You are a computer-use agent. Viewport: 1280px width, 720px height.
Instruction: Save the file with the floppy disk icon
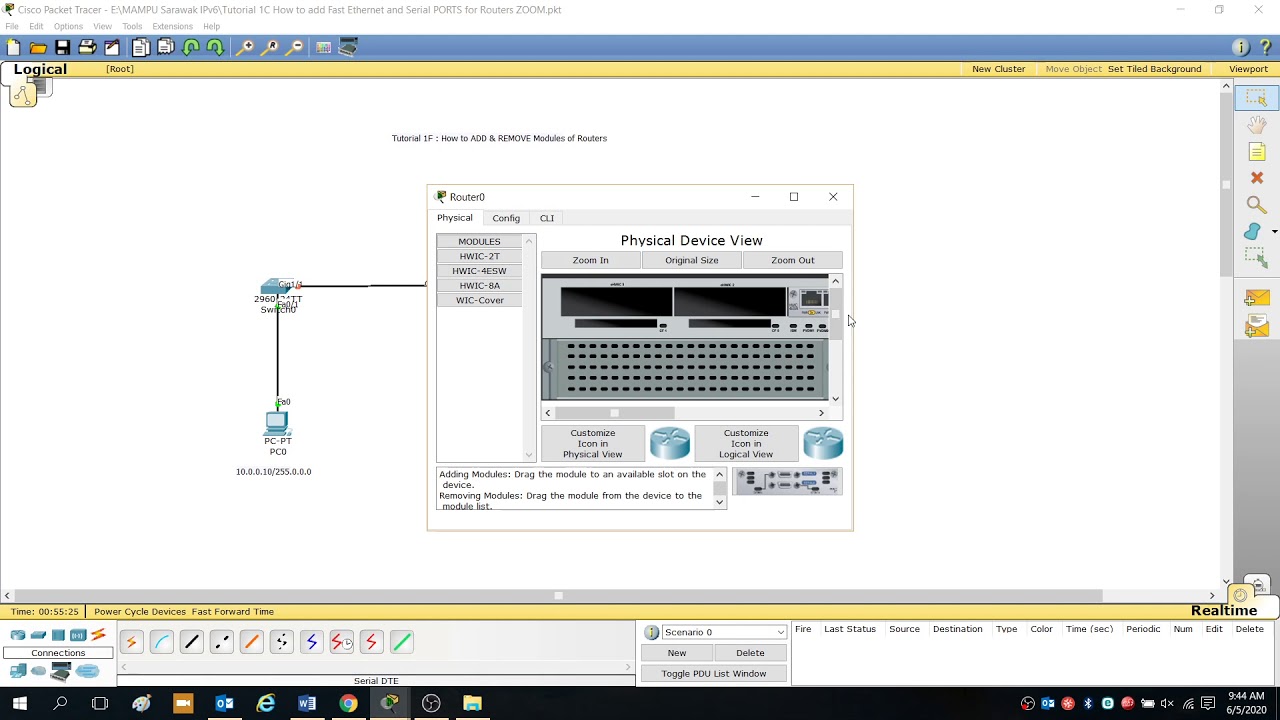coord(62,47)
